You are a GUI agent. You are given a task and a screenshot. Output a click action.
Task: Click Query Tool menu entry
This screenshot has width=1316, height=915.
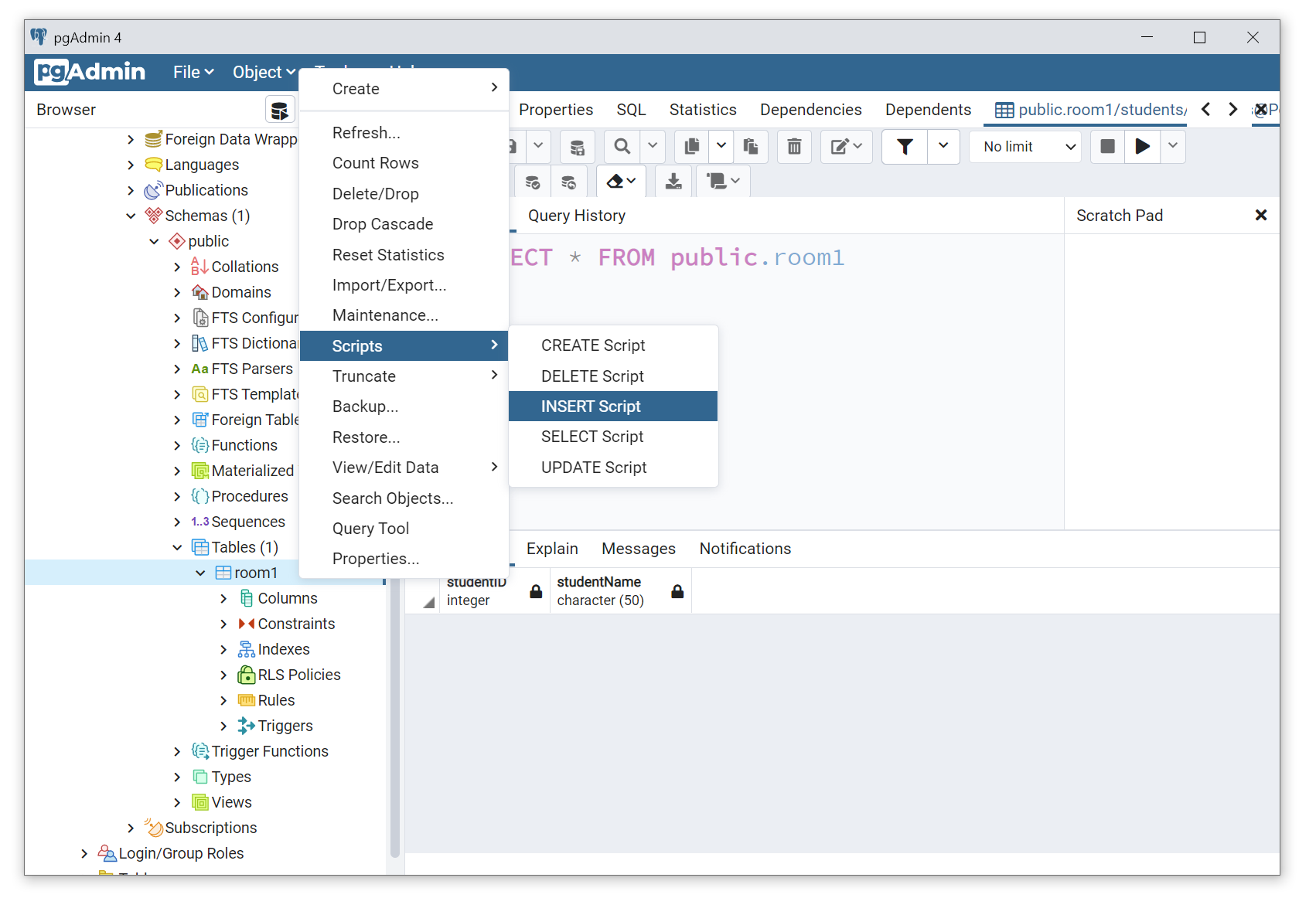(404, 529)
